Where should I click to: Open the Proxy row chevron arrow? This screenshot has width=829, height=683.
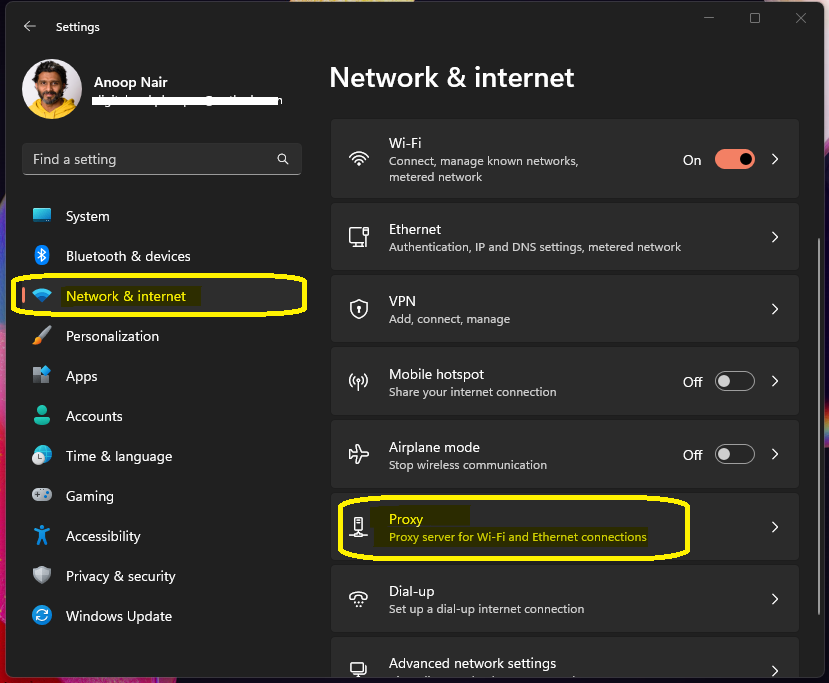point(775,527)
